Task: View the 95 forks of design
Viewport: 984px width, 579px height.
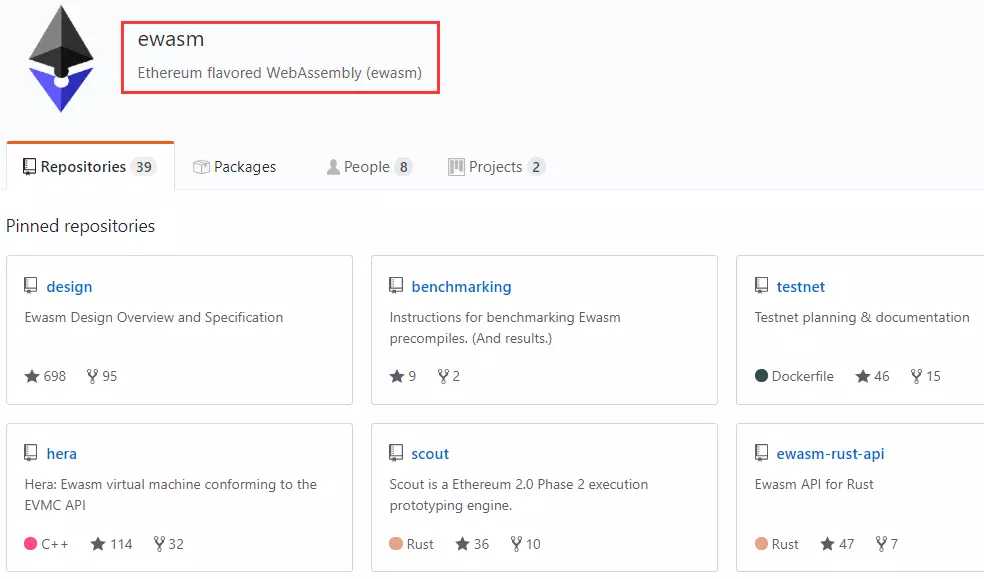Action: (x=102, y=376)
